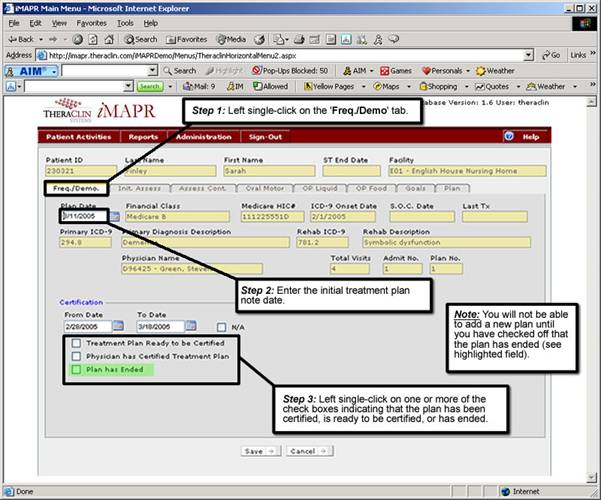Expand the lower toolbar search box dropdown
The height and width of the screenshot is (500, 601).
coord(128,86)
